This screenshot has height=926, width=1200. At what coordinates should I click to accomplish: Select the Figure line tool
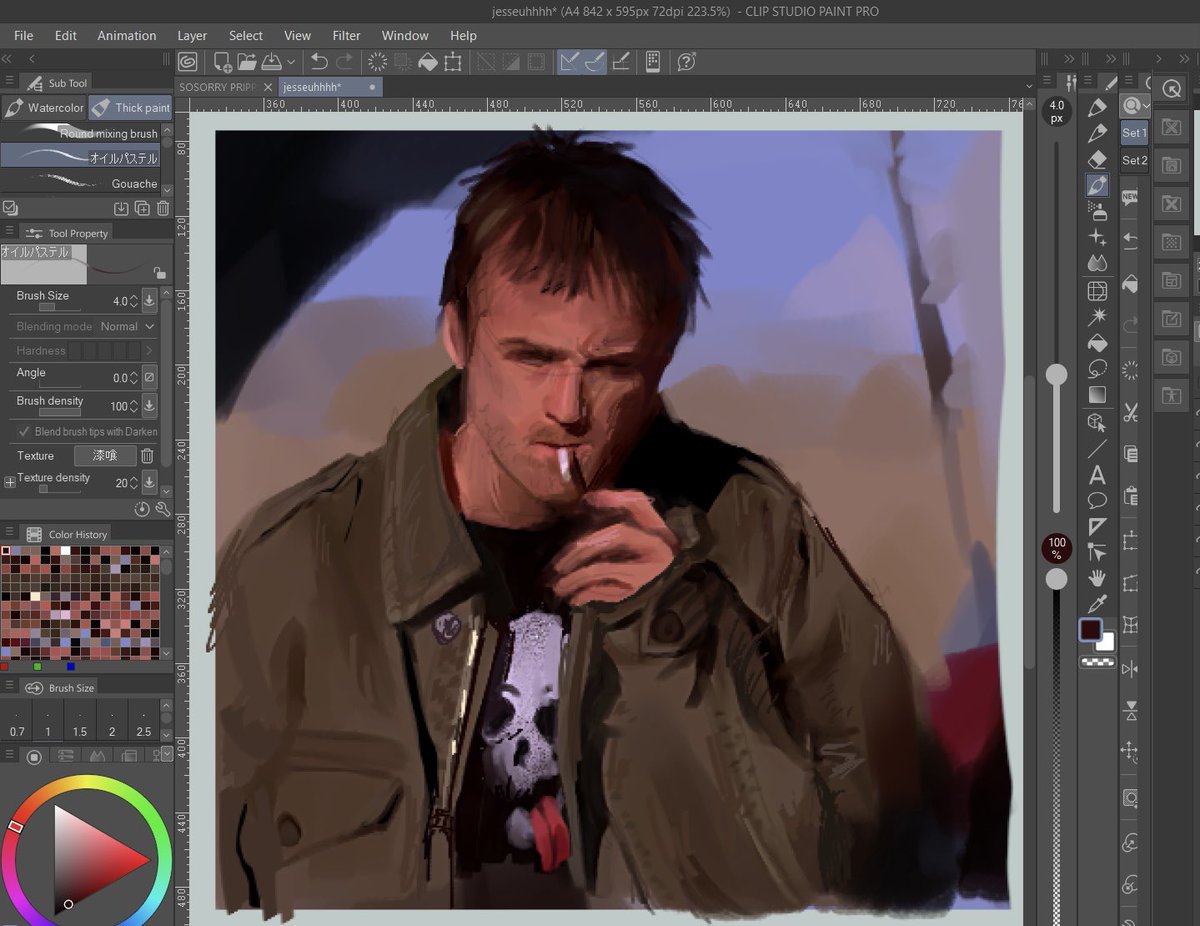(1097, 449)
